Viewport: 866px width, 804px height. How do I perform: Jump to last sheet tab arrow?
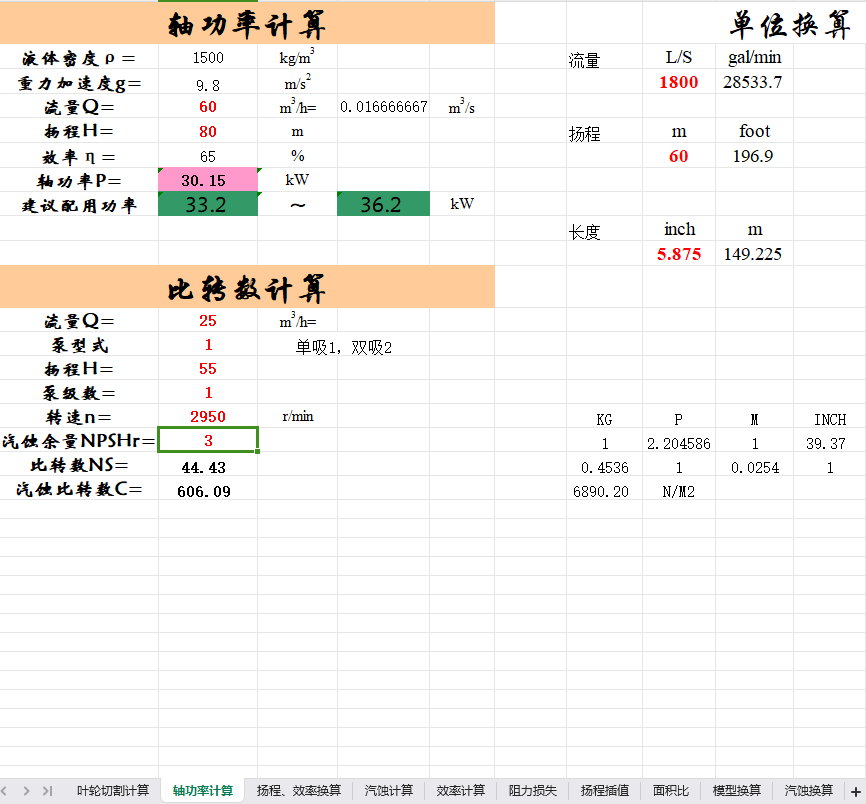47,791
